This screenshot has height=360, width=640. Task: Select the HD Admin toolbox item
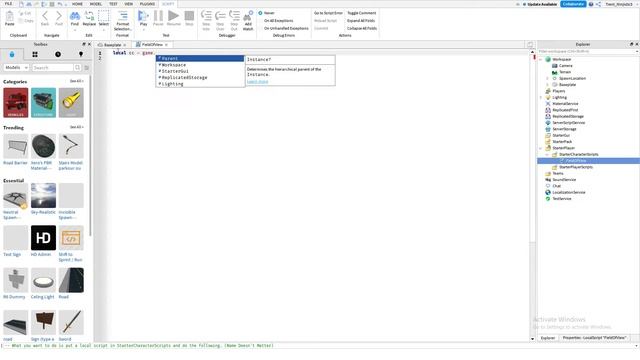click(43, 241)
